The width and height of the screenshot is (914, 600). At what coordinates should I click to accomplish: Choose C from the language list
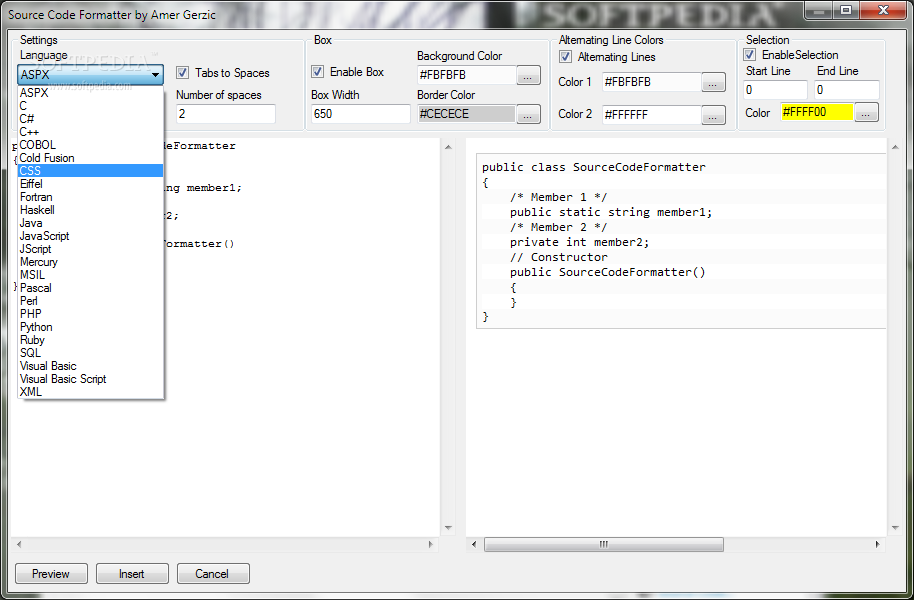[90, 106]
